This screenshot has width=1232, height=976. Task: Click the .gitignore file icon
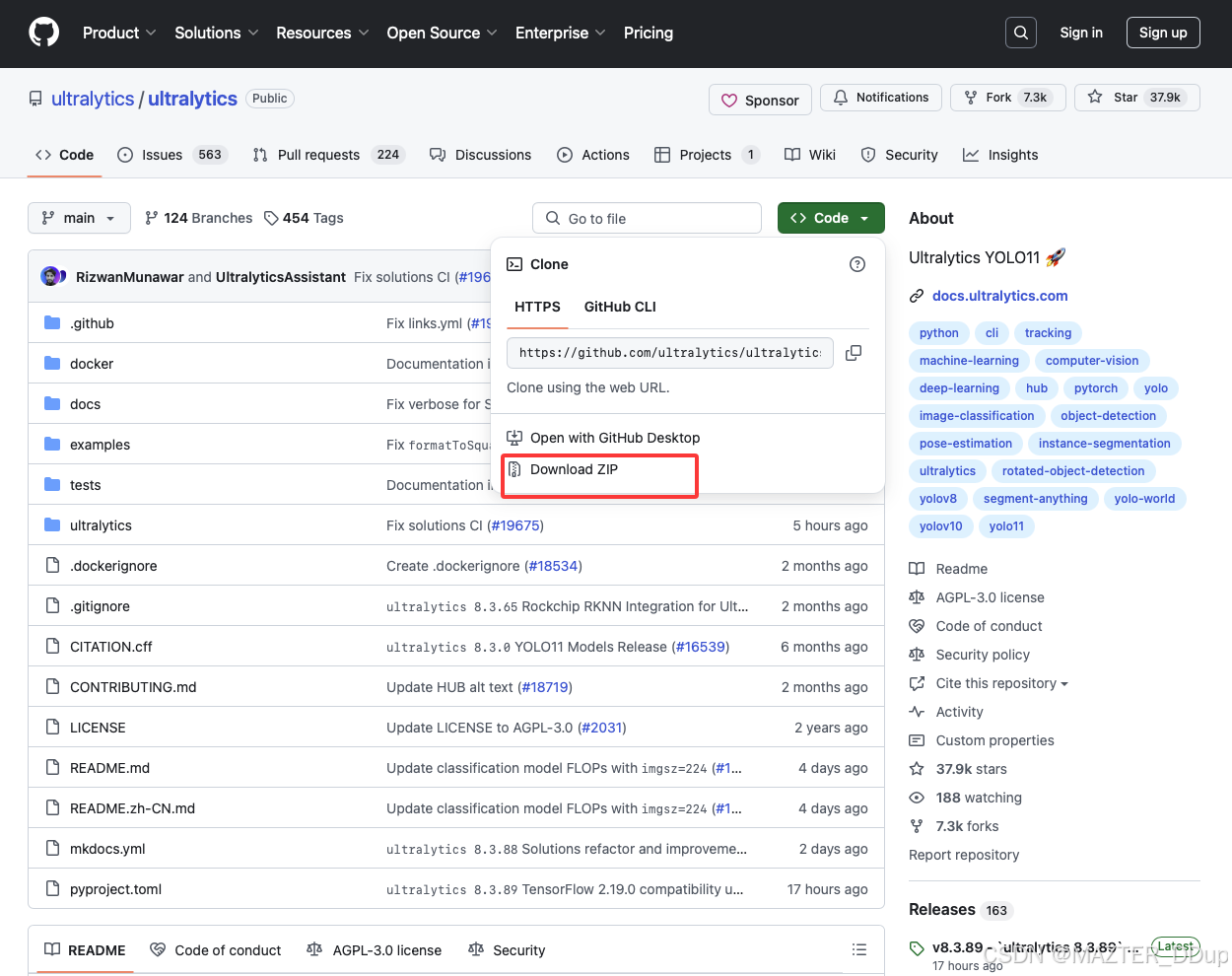[x=52, y=606]
